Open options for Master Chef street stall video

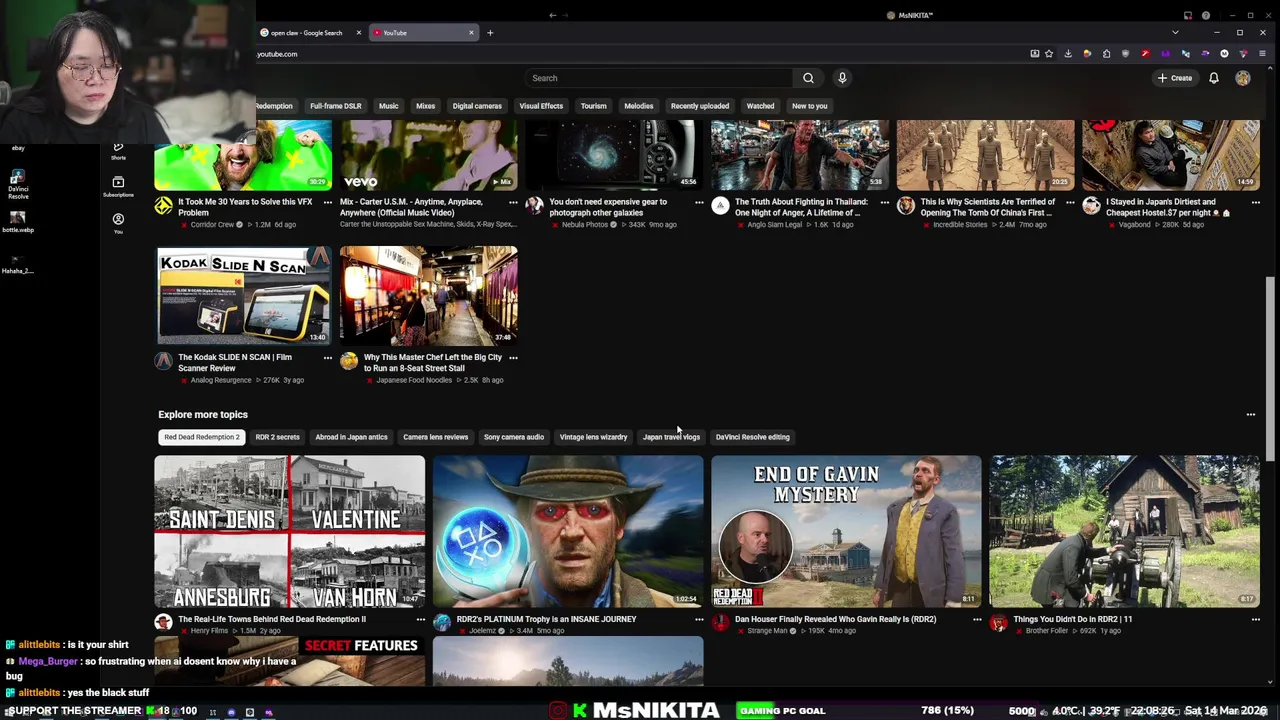[513, 358]
